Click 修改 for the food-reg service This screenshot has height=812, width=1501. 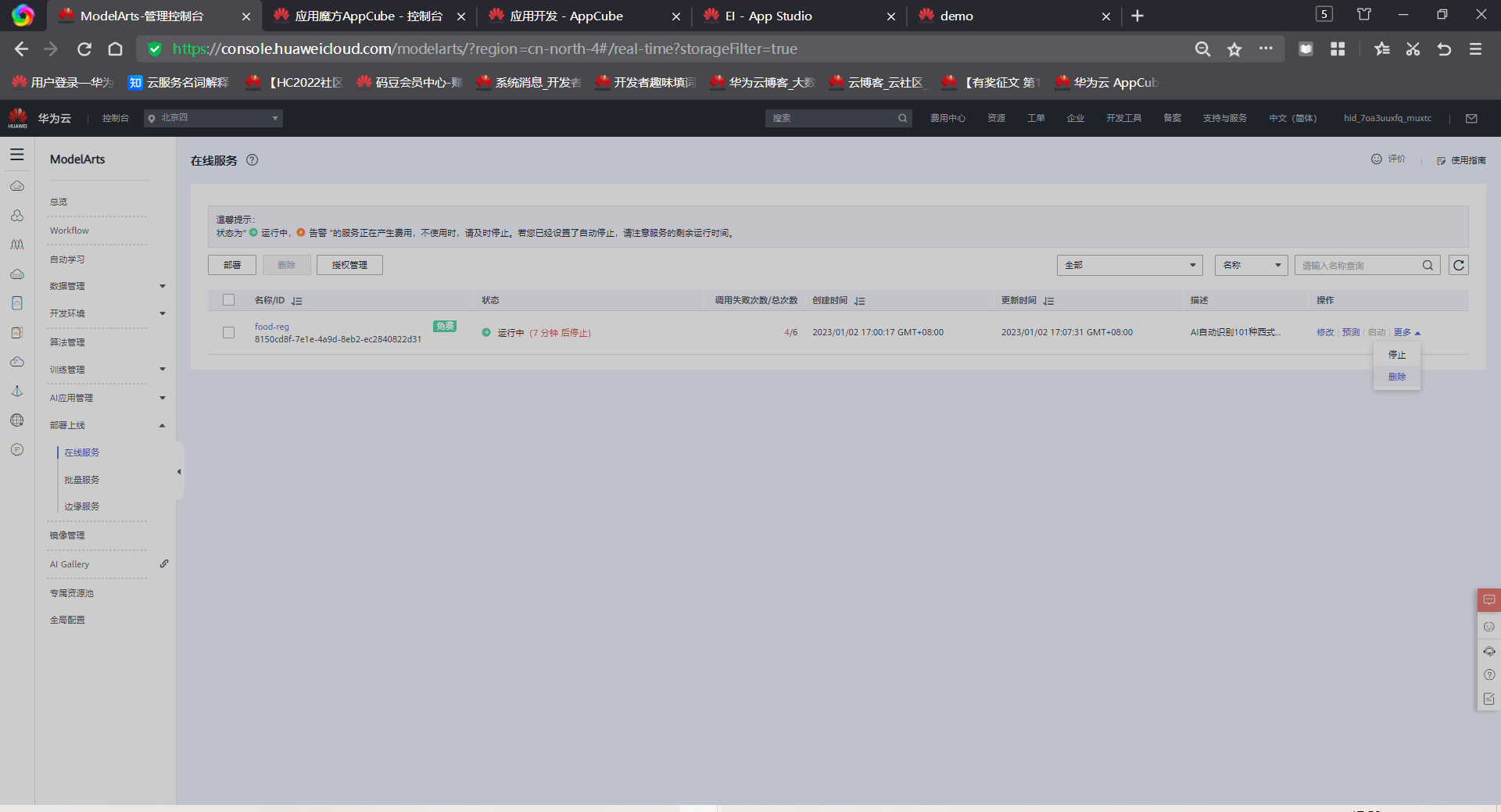[1325, 332]
